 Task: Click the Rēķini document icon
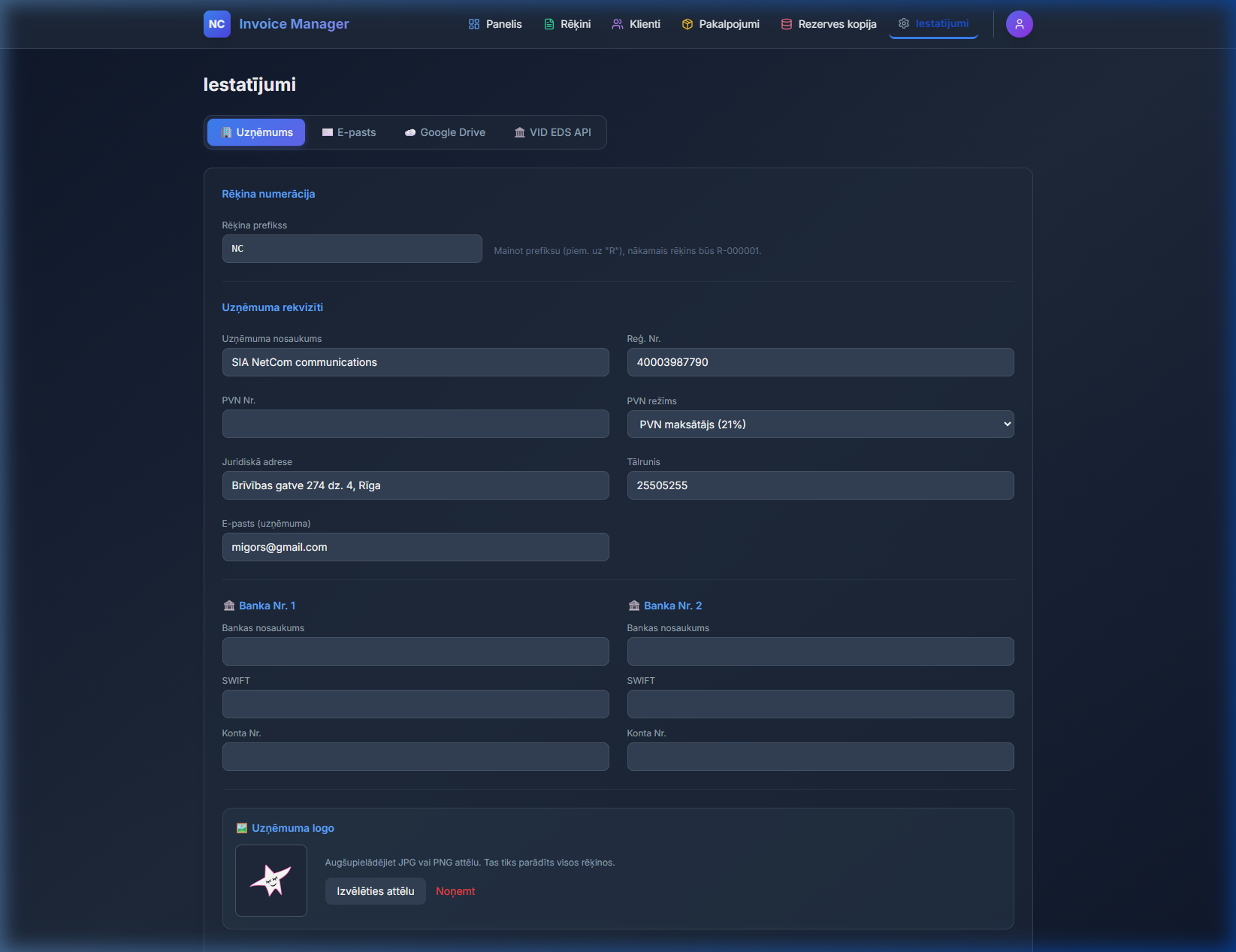point(549,24)
